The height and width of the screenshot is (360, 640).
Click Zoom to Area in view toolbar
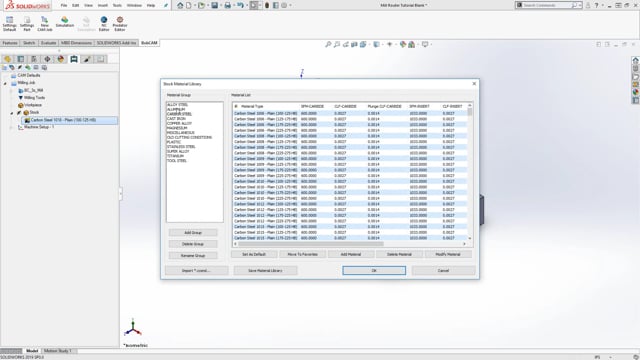pyautogui.click(x=337, y=44)
